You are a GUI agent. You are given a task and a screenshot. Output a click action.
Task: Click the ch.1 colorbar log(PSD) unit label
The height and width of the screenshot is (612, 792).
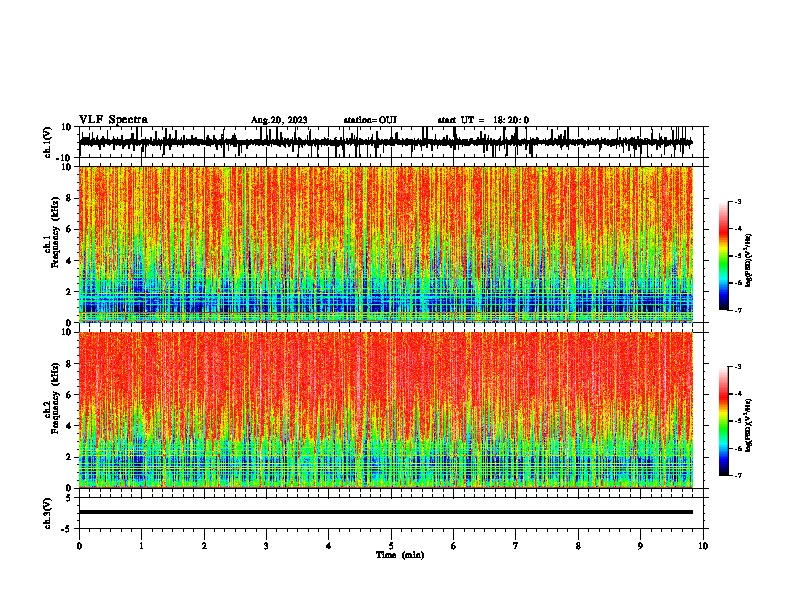pyautogui.click(x=749, y=260)
